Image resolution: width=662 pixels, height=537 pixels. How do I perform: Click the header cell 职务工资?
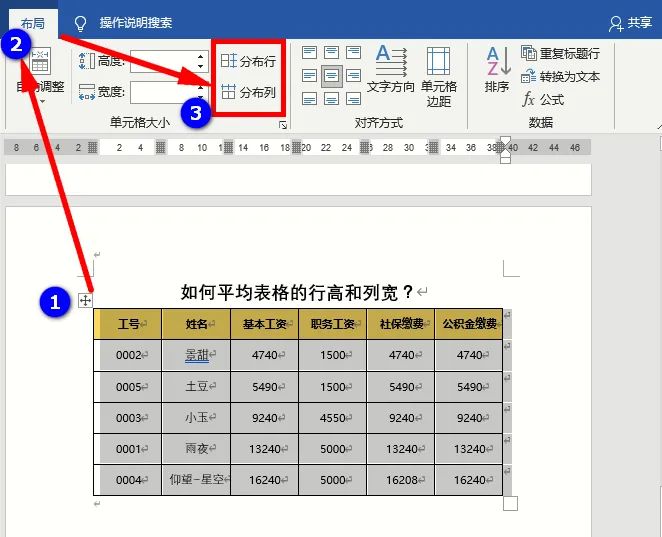(x=333, y=324)
